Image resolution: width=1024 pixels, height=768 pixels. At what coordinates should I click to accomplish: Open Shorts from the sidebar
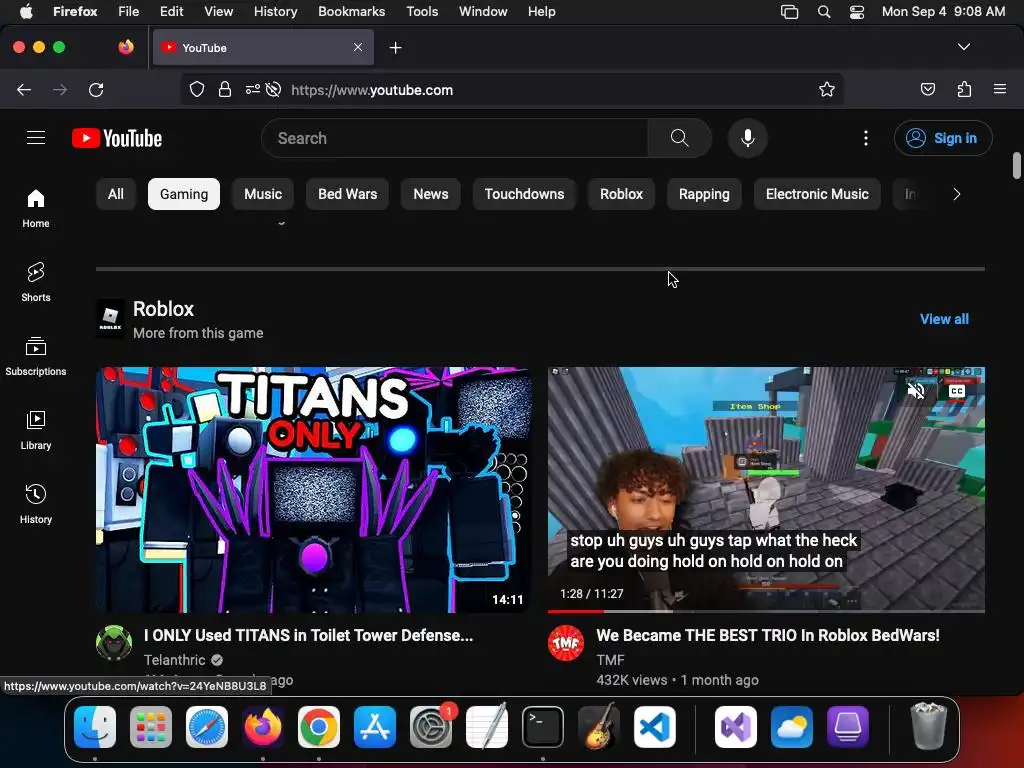[x=36, y=282]
